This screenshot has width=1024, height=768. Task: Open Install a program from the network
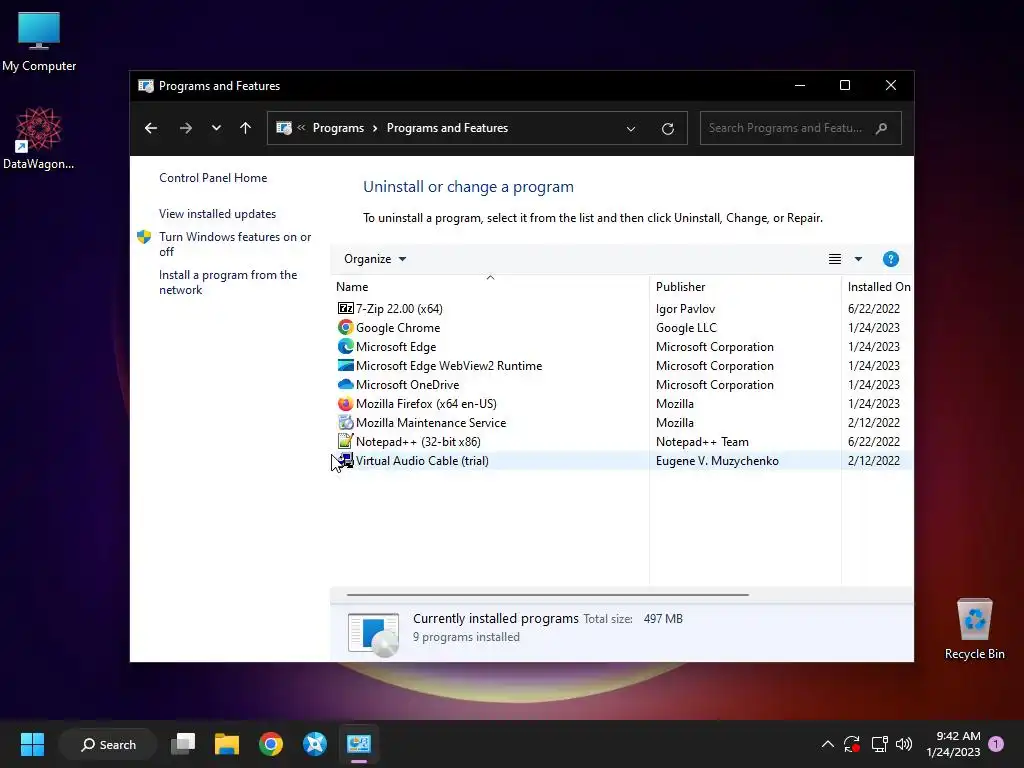tap(228, 282)
